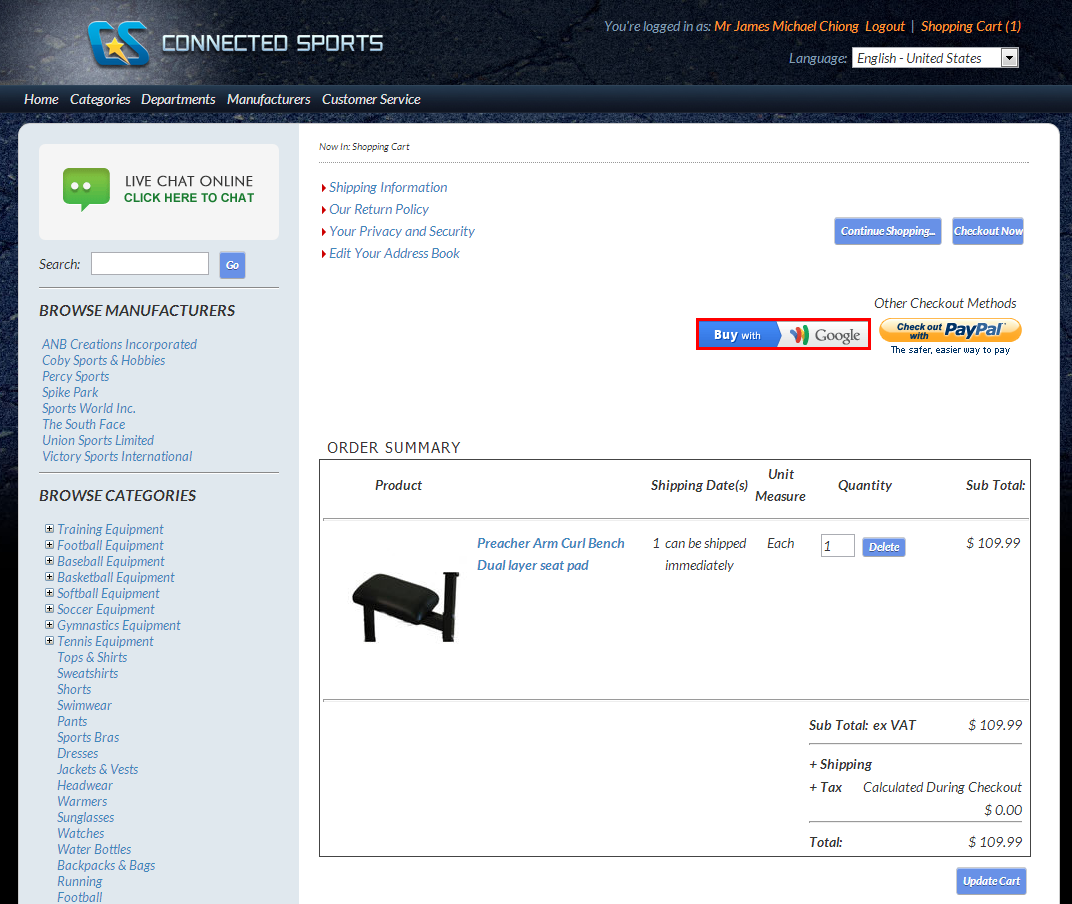
Task: Expand the Baseball Equipment category
Action: (x=49, y=561)
